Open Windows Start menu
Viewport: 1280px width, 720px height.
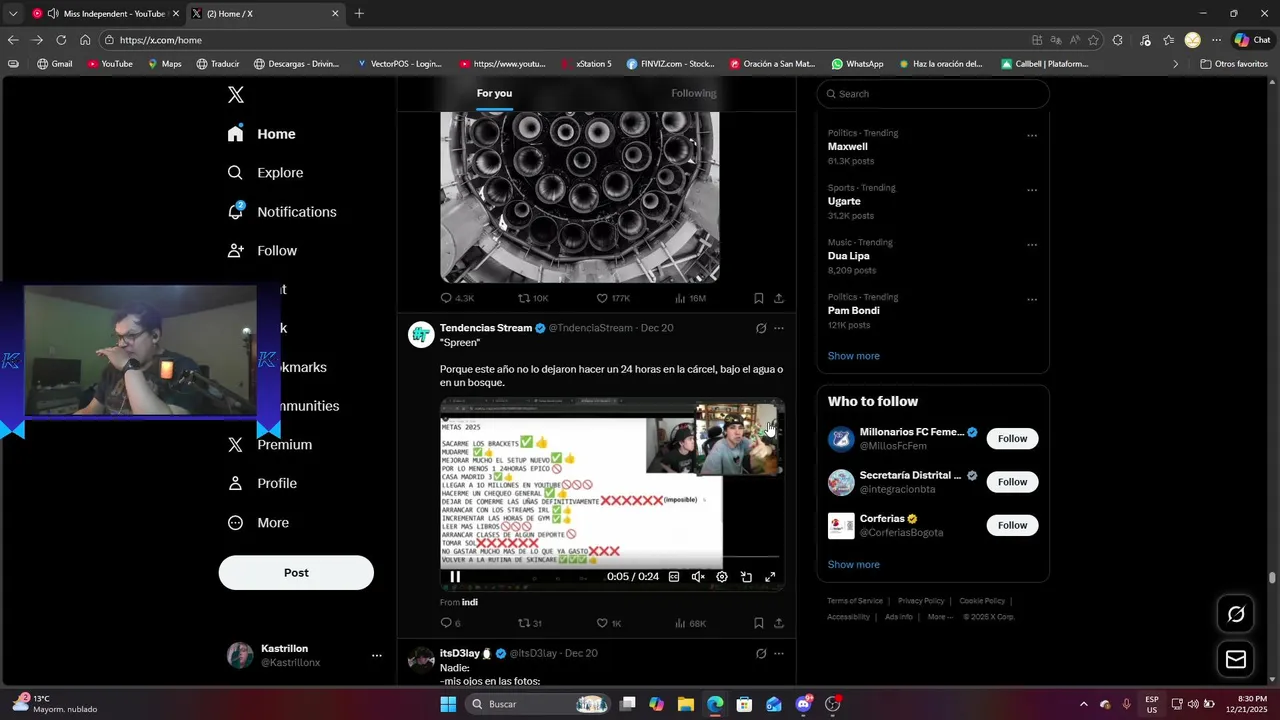point(448,704)
